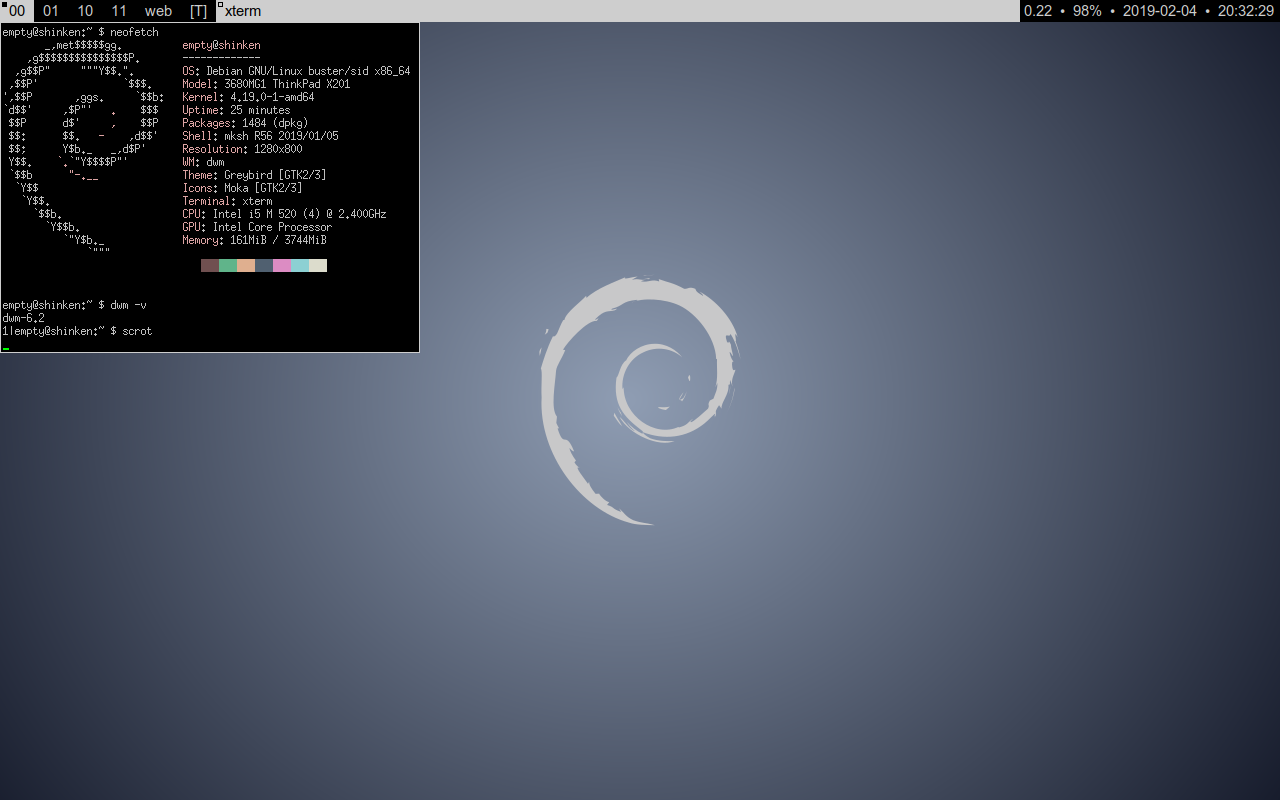The height and width of the screenshot is (800, 1280).
Task: Click the 'Icons: Moka [GTK2/3]' line
Action: [x=242, y=188]
